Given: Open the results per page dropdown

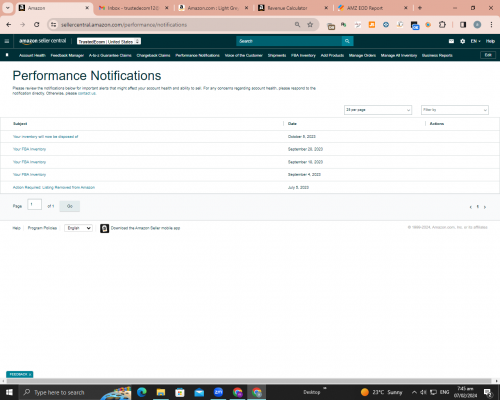Looking at the screenshot, I should coord(378,110).
